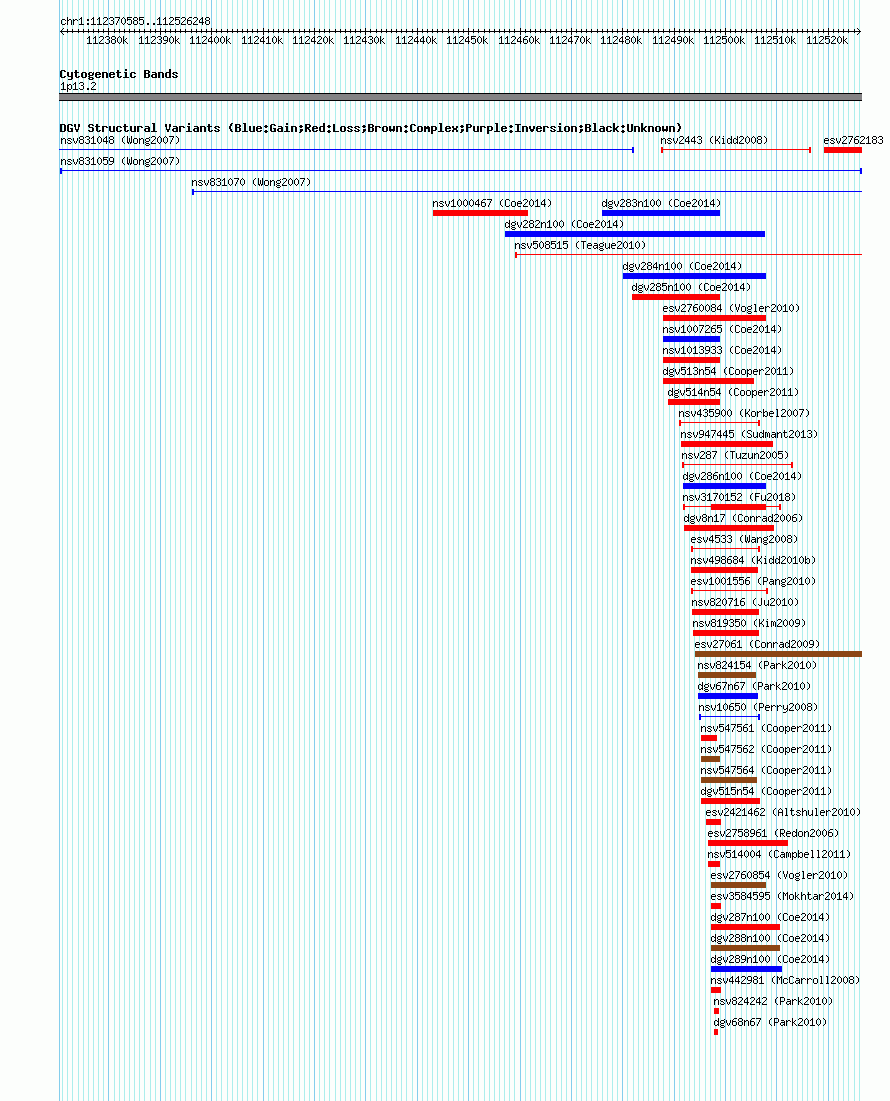Open nsv10650 (Perry2008) label

pyautogui.click(x=758, y=708)
